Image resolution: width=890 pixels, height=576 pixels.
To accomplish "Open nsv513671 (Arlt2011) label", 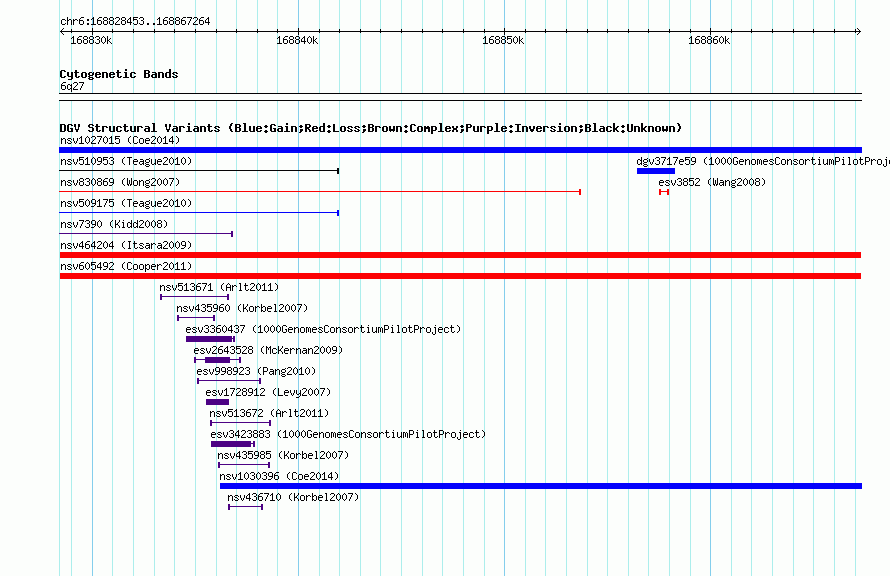I will pos(219,287).
